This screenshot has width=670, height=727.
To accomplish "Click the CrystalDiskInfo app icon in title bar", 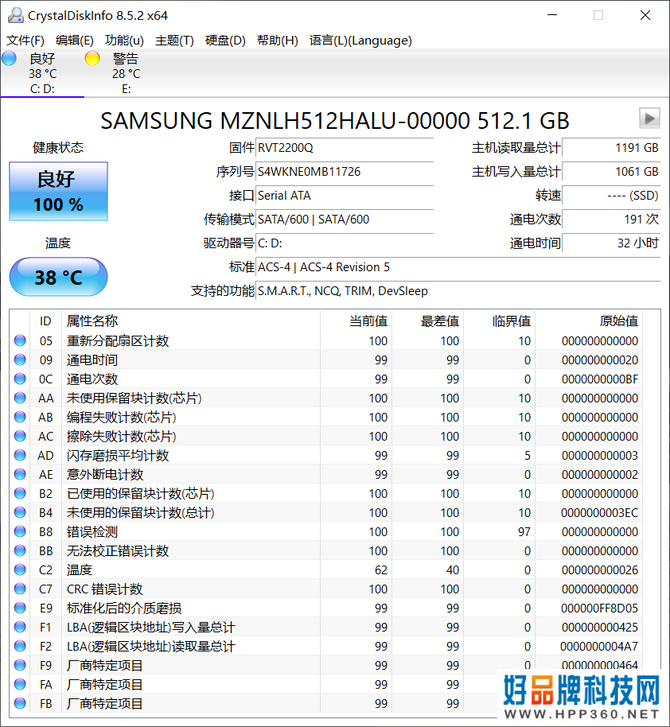I will point(16,15).
